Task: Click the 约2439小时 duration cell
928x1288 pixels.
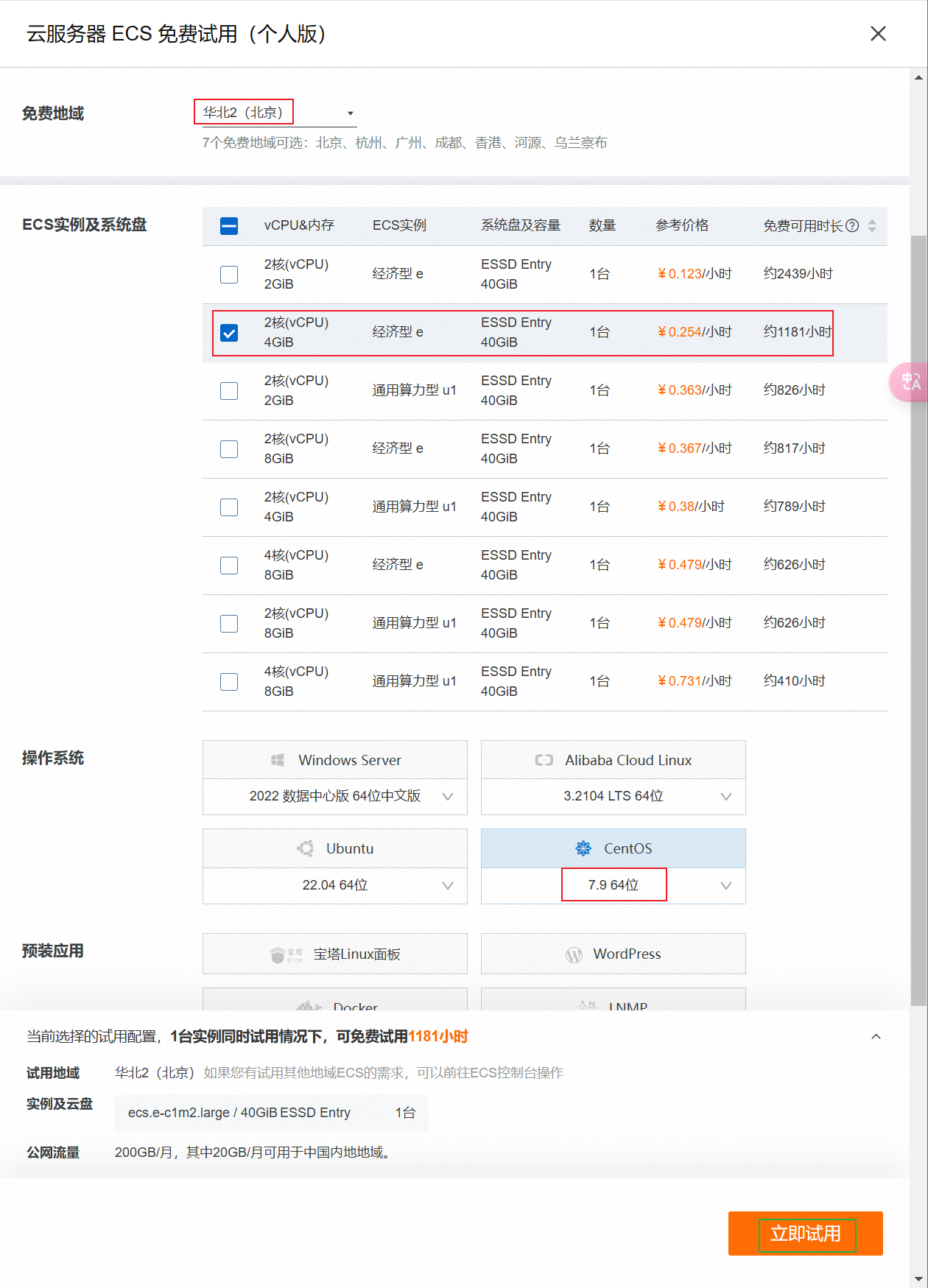Action: tap(798, 274)
